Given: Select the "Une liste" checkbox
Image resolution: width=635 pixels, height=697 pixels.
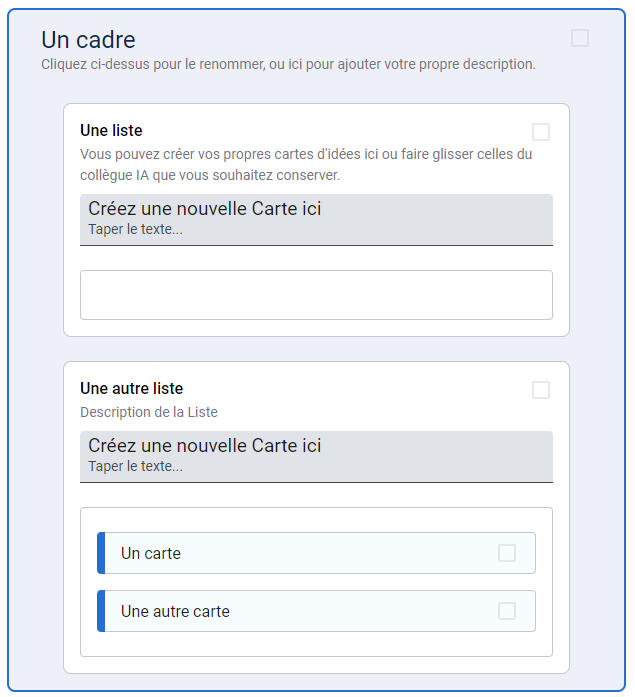Looking at the screenshot, I should point(541,132).
